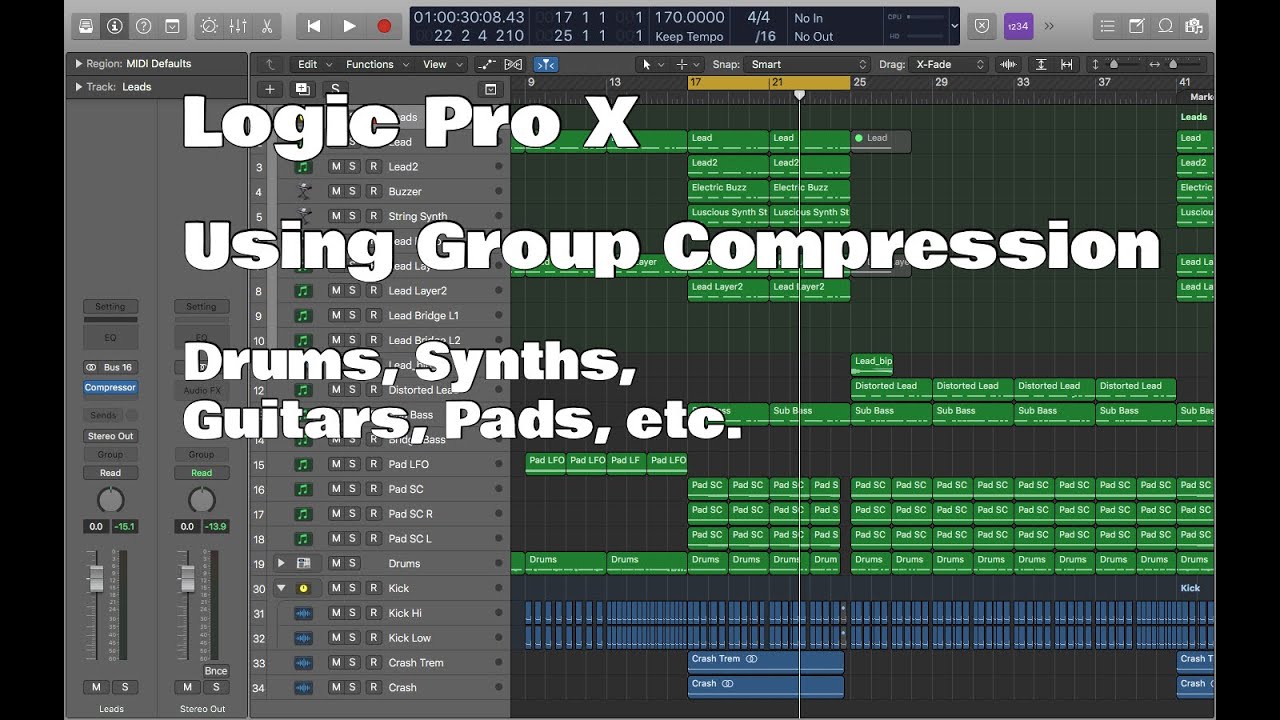Select the Crash Trem audio region
Image resolution: width=1280 pixels, height=720 pixels.
pyautogui.click(x=766, y=662)
